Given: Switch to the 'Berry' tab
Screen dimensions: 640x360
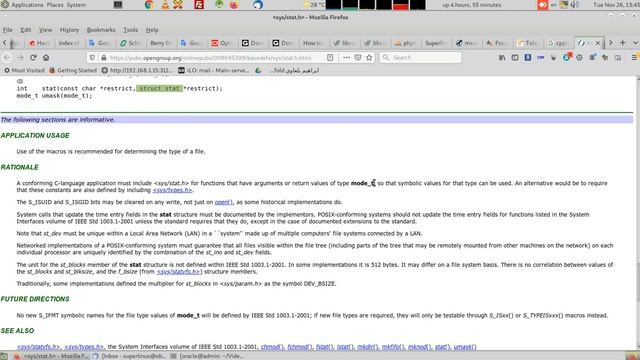Looking at the screenshot, I should click(160, 43).
